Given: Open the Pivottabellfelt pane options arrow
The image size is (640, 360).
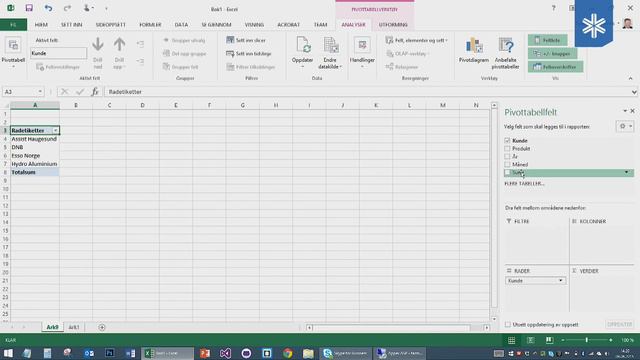Looking at the screenshot, I should 624,111.
